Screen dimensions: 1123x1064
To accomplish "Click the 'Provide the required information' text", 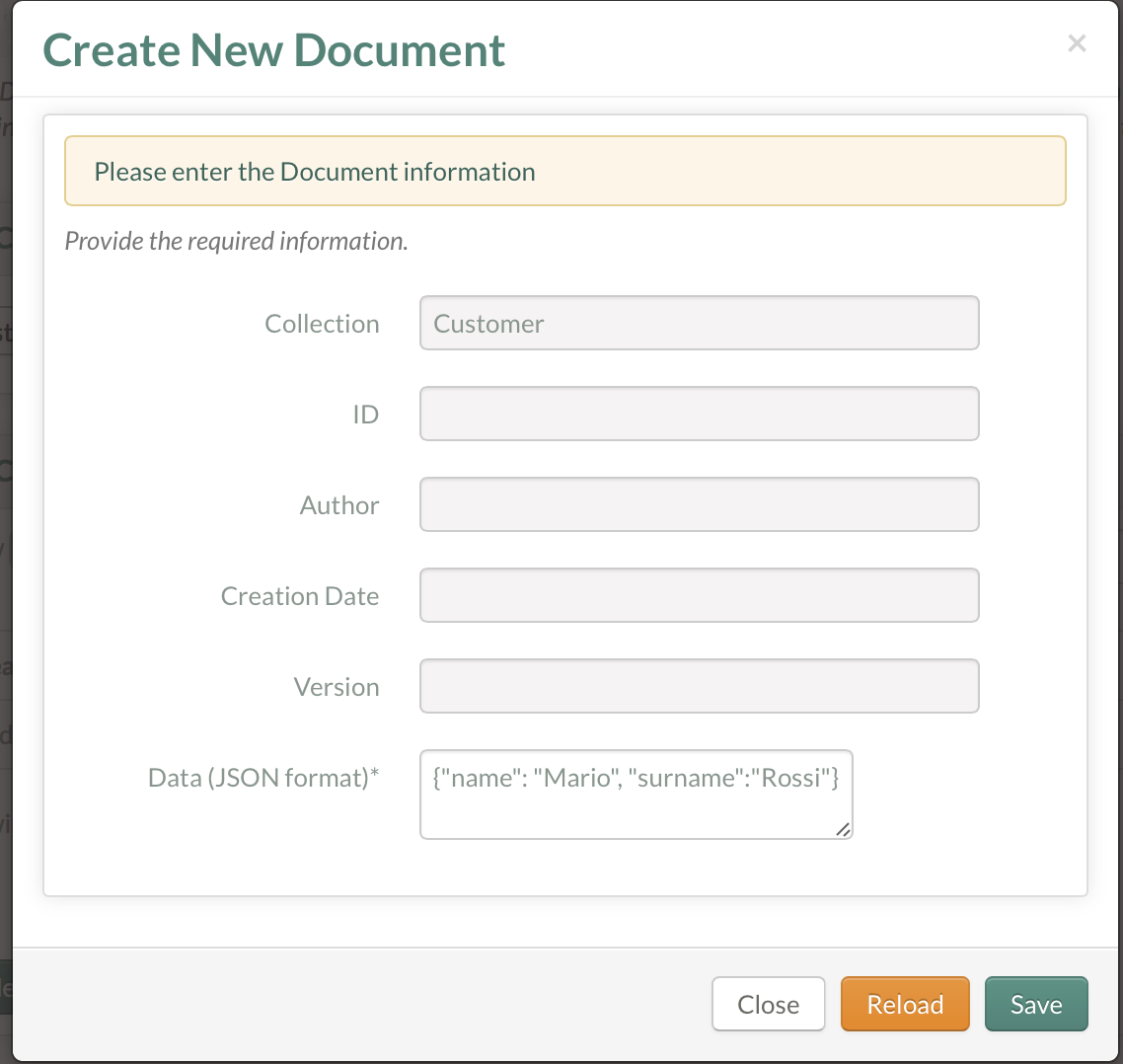I will click(237, 242).
